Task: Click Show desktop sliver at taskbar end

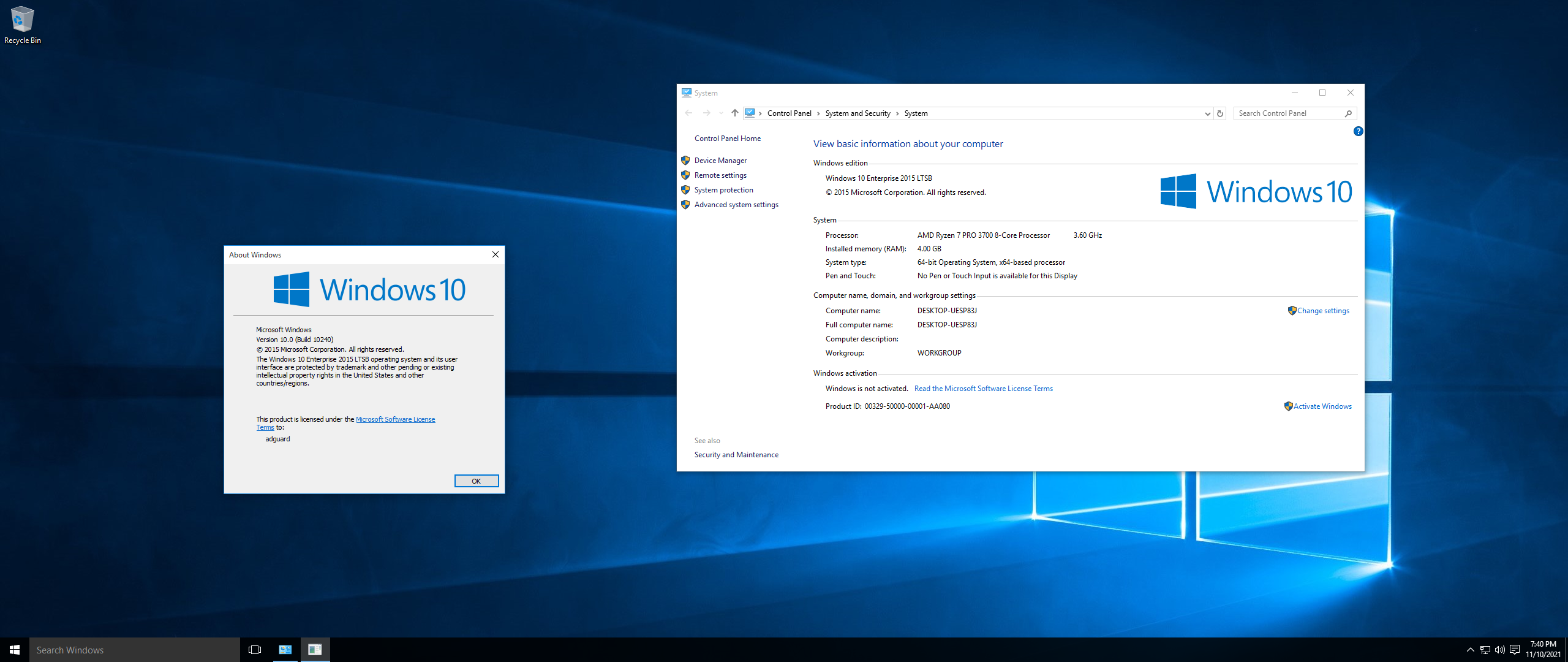Action: [x=1566, y=650]
